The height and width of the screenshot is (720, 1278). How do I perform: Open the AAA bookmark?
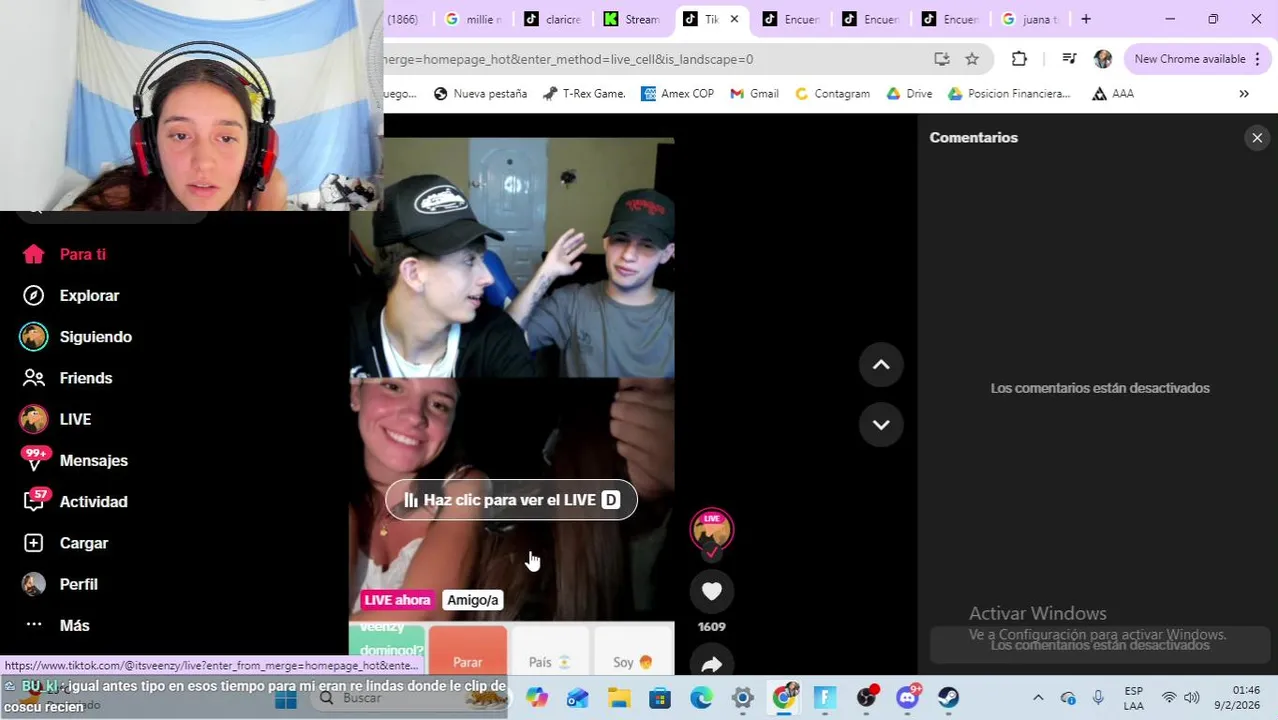click(1112, 93)
